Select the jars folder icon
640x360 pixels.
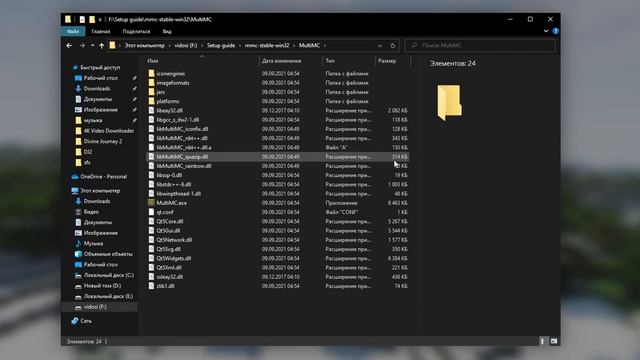click(151, 92)
